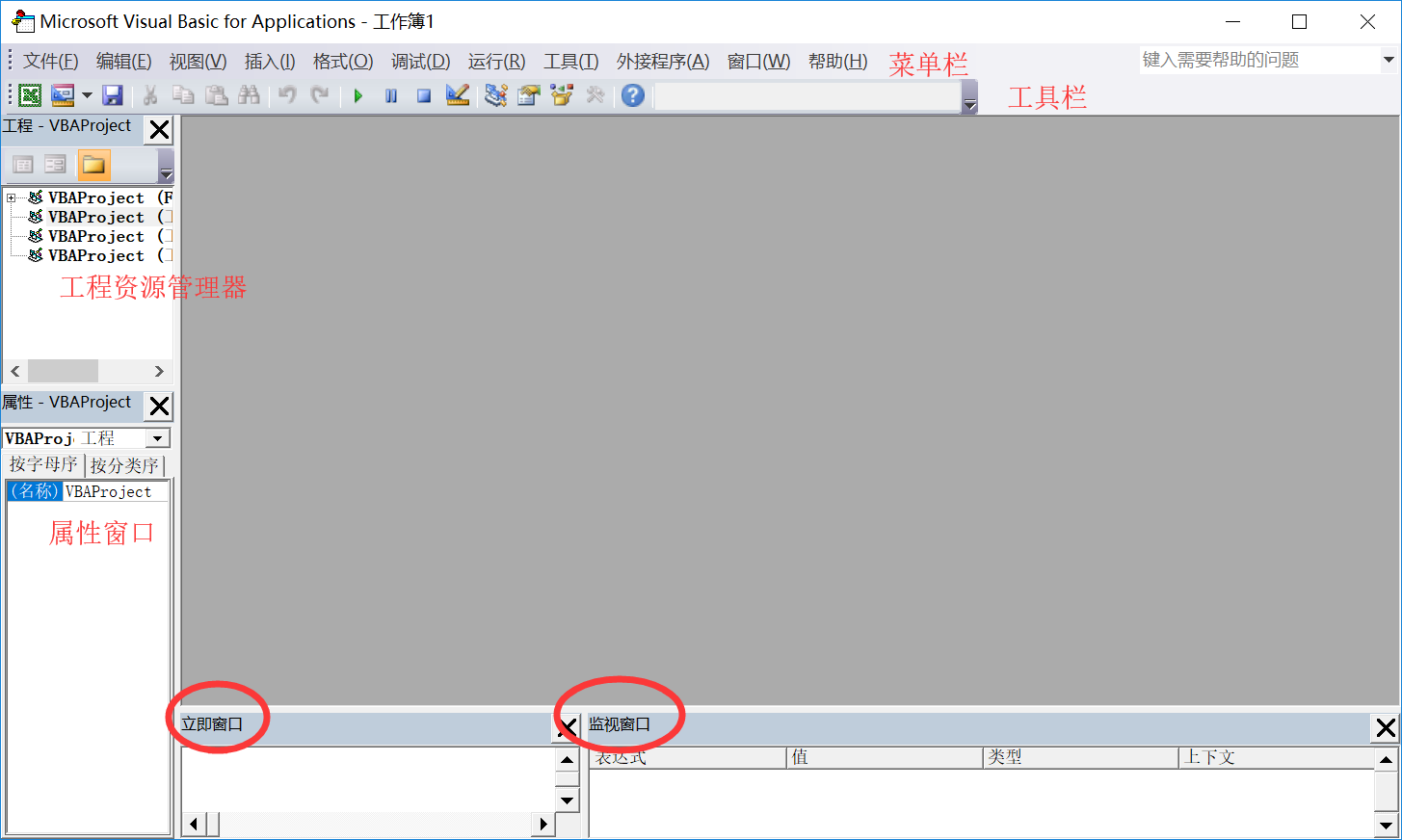
Task: Open the 帮助(H) menu
Action: tap(837, 62)
